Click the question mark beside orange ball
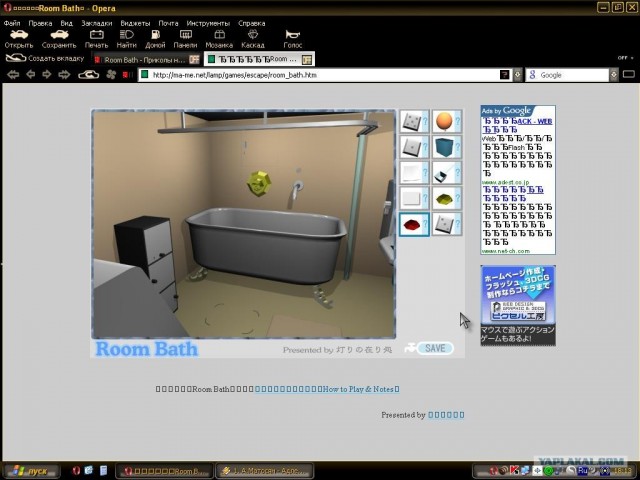Viewport: 640px width, 480px height. (x=458, y=121)
